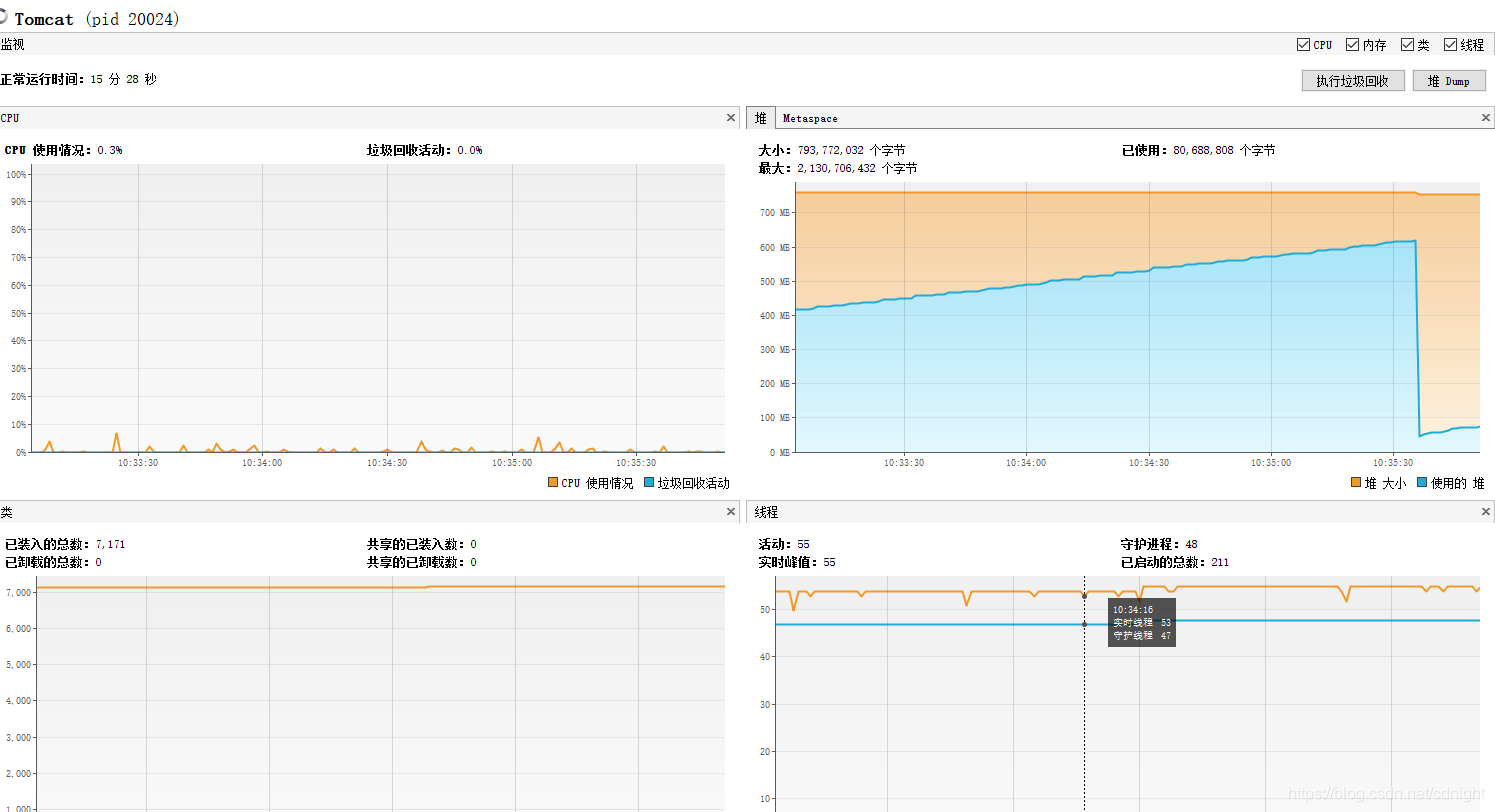Viewport: 1495px width, 812px height.
Task: Click the Tomcat (pid 20024) title
Action: 97,19
